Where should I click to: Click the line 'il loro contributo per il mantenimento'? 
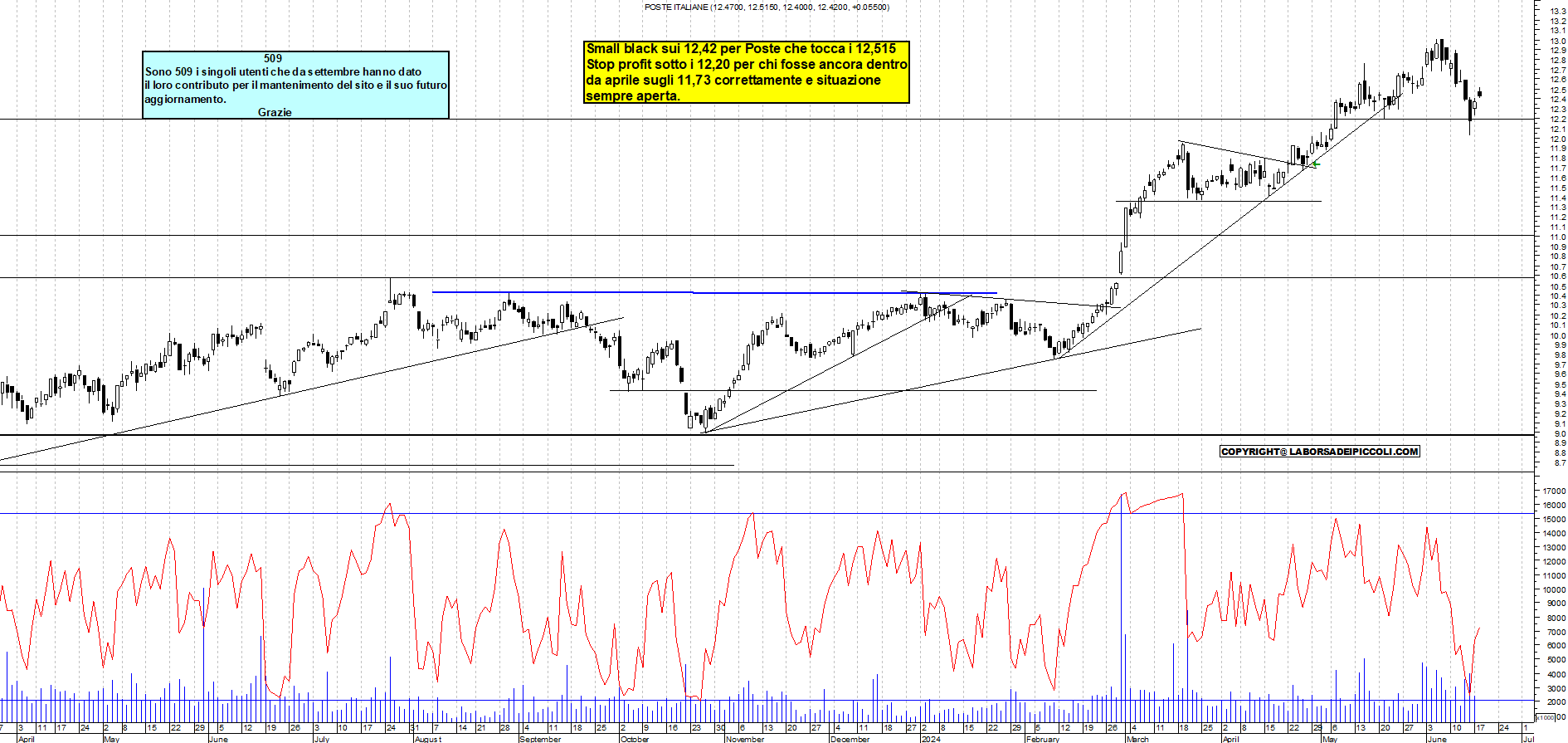tap(295, 85)
